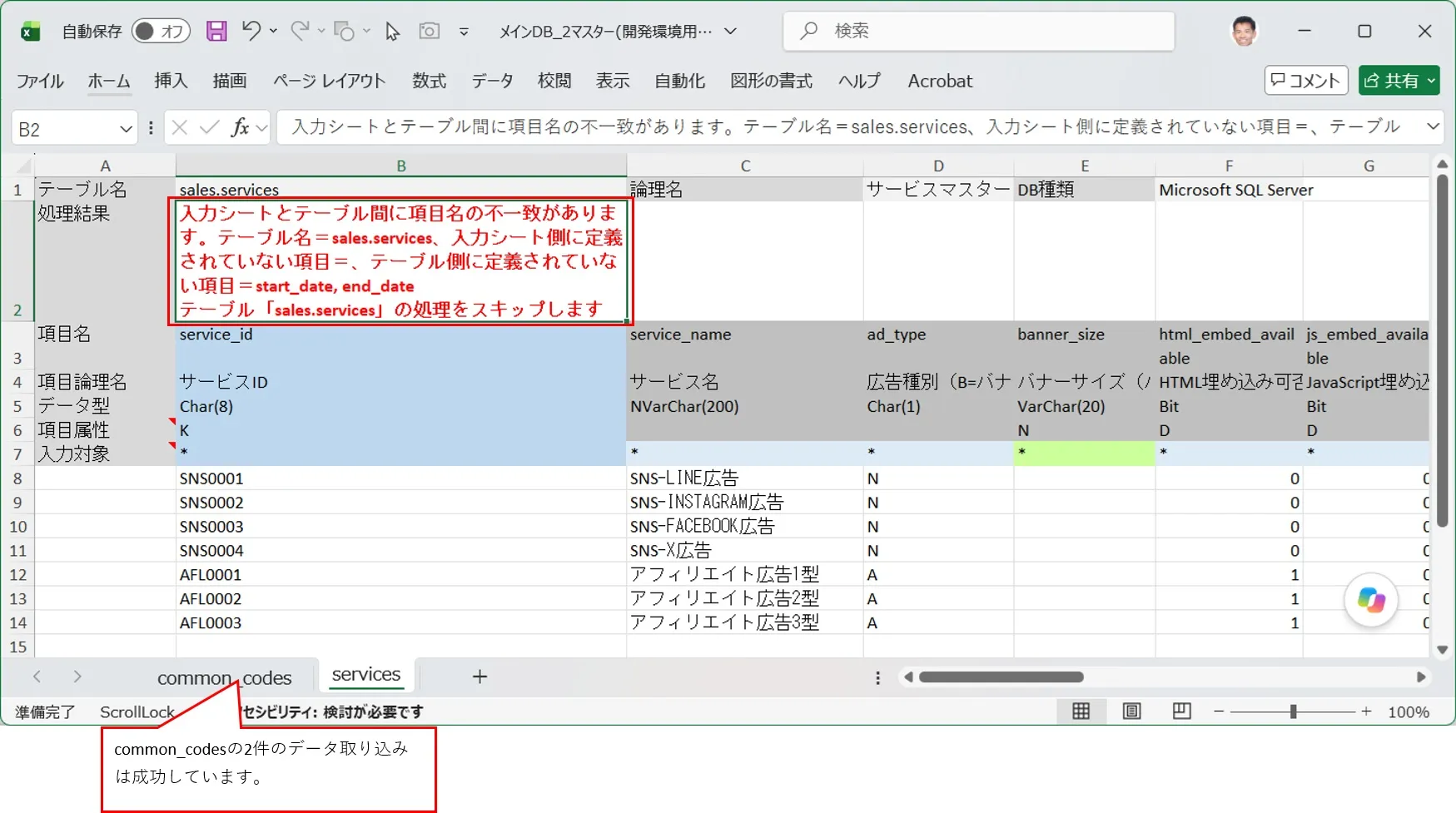Image resolution: width=1456 pixels, height=813 pixels.
Task: Open the ファイル menu tab
Action: click(x=40, y=81)
